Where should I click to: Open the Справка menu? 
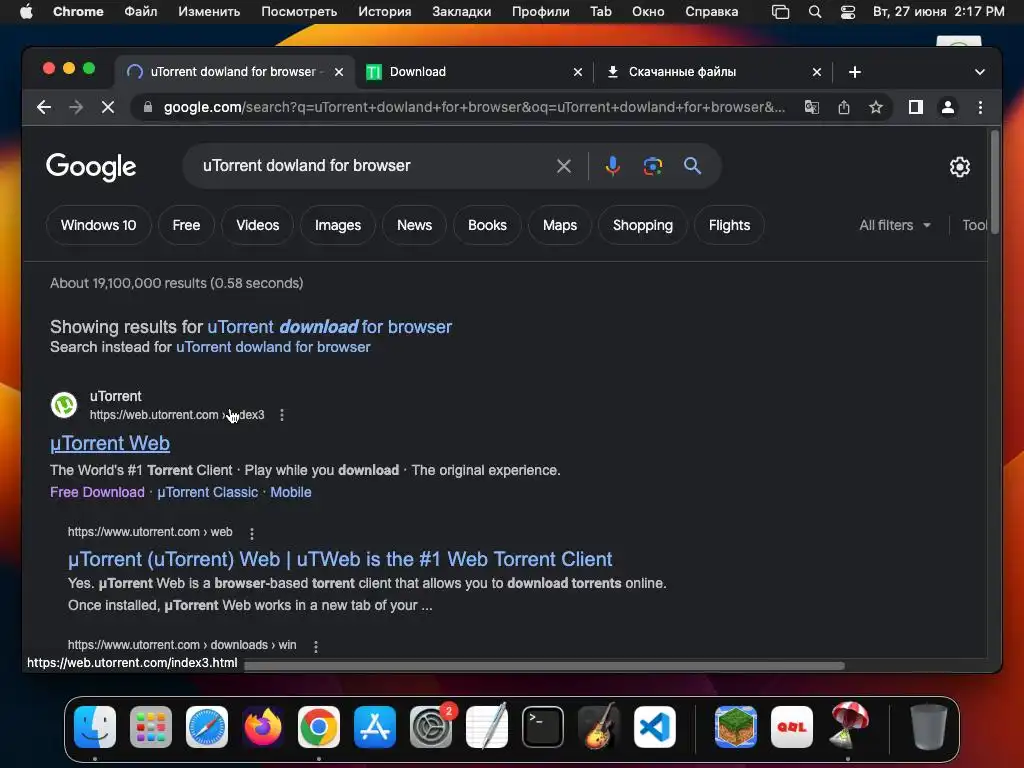click(x=712, y=11)
